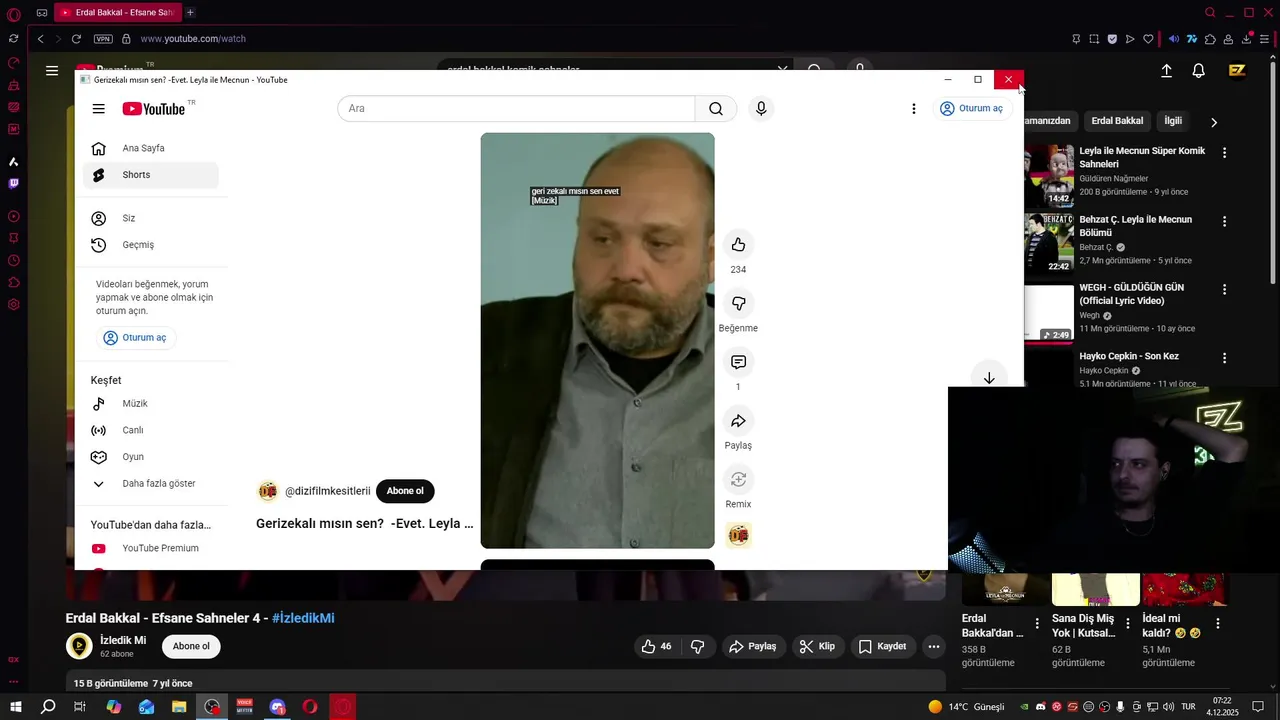Go back in the Opera browser

pos(40,39)
